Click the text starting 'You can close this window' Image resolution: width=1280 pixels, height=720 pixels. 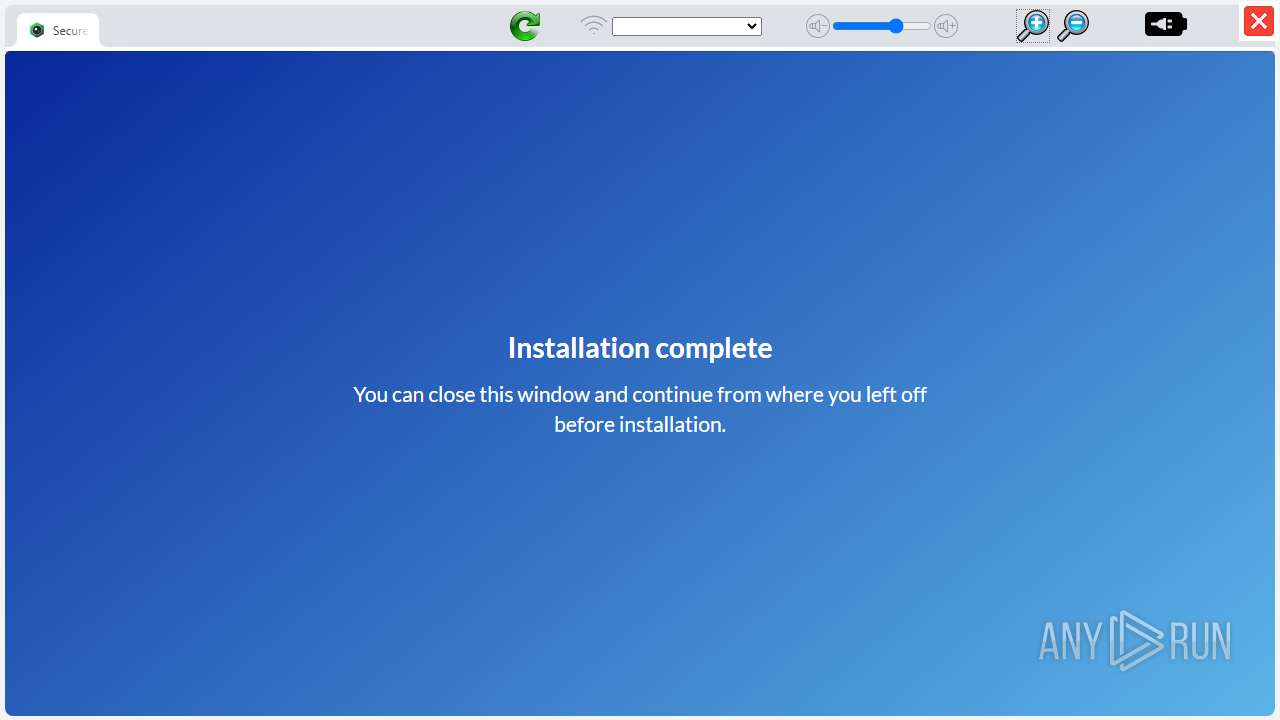(640, 409)
